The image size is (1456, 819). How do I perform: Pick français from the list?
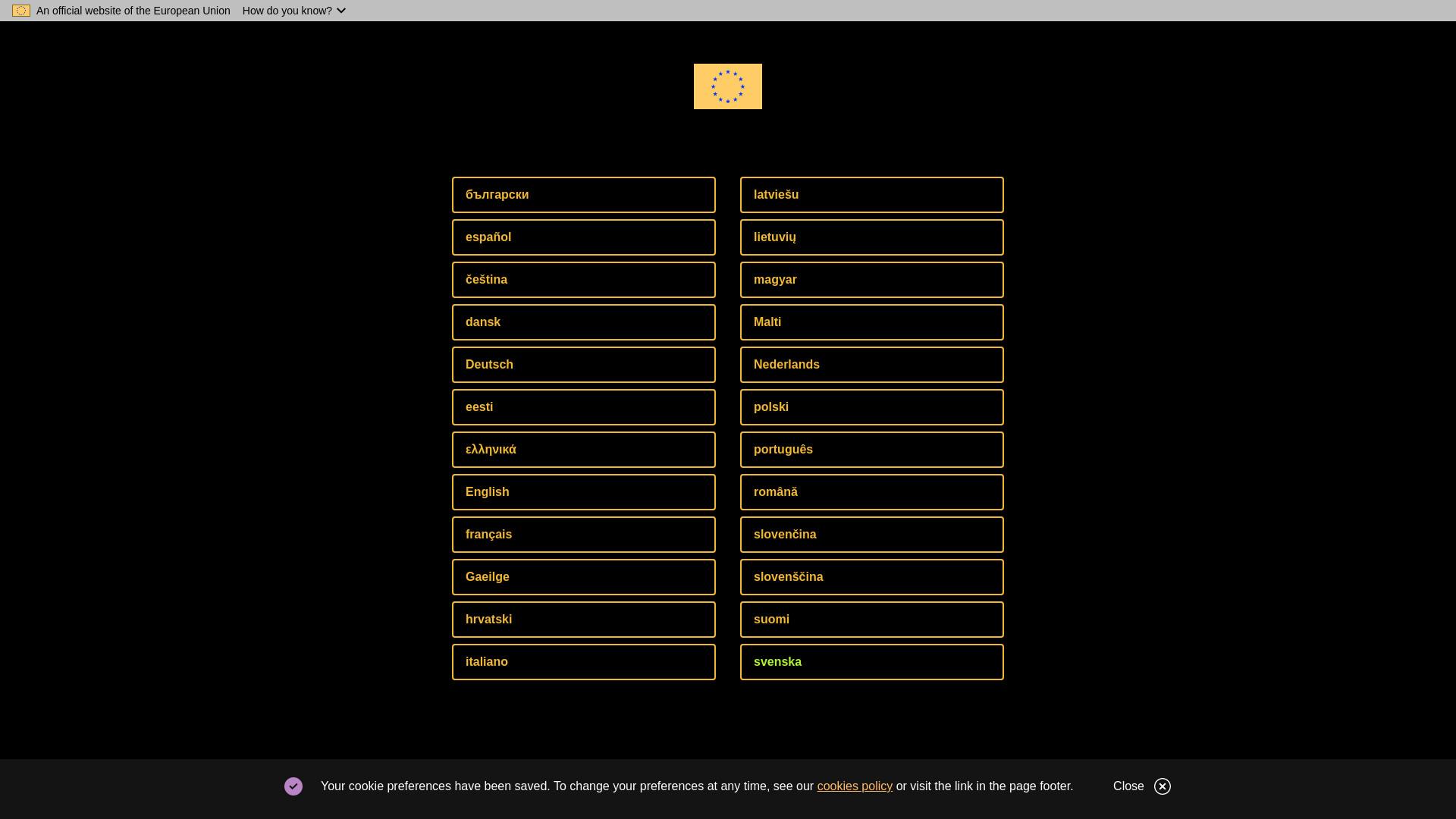coord(584,535)
